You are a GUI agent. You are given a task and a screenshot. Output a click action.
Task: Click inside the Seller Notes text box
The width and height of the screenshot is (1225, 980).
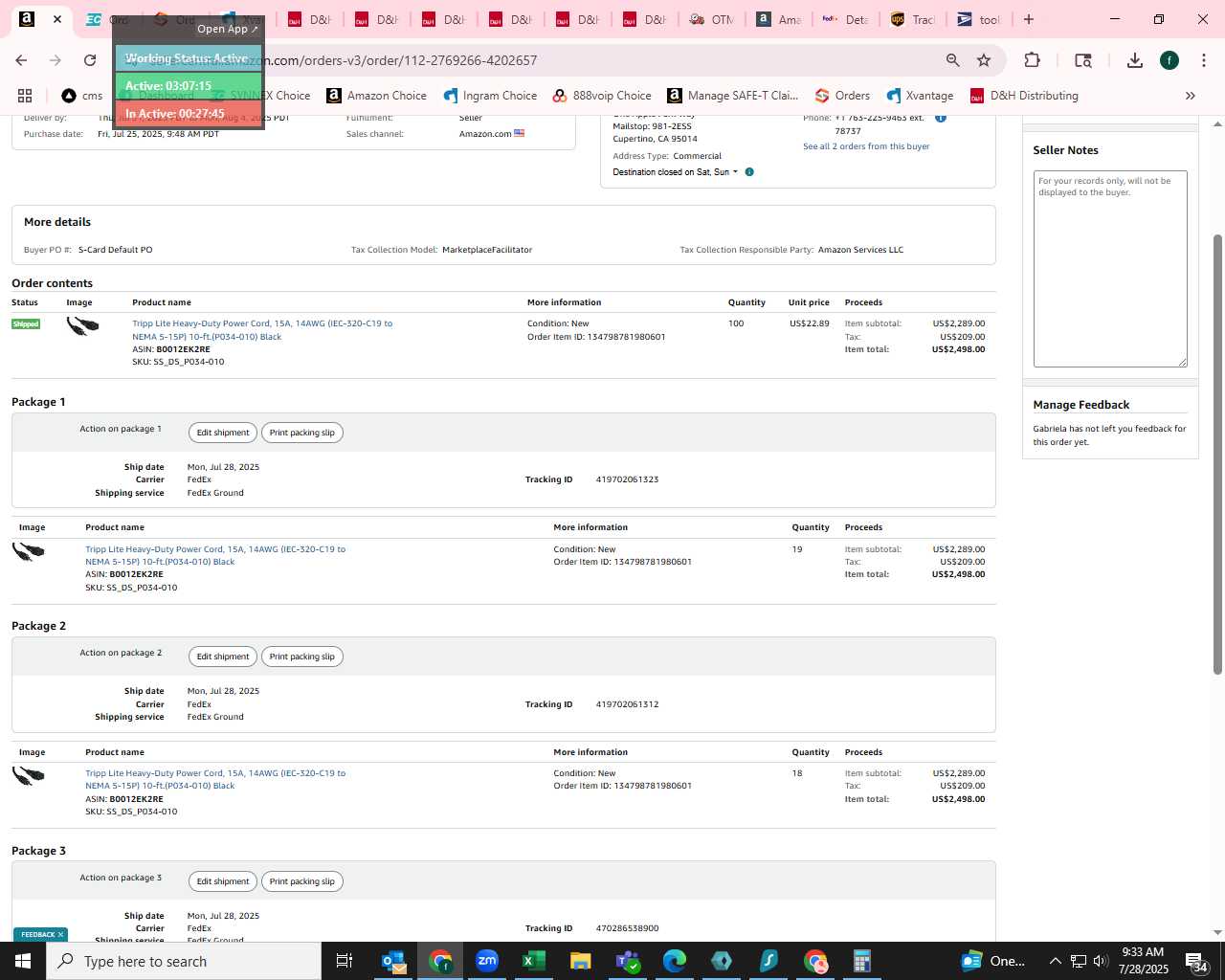[1110, 269]
